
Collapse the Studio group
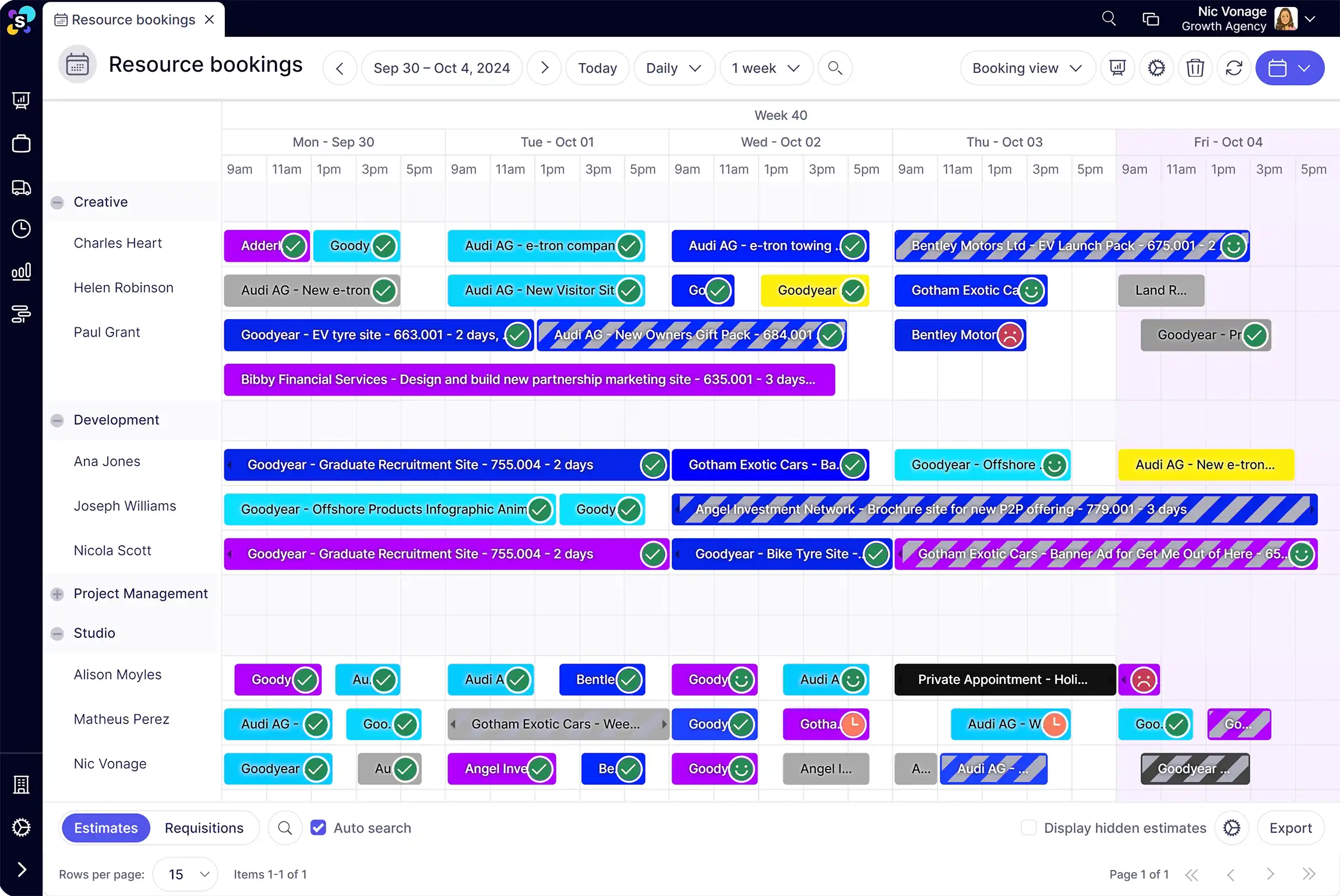pos(57,634)
